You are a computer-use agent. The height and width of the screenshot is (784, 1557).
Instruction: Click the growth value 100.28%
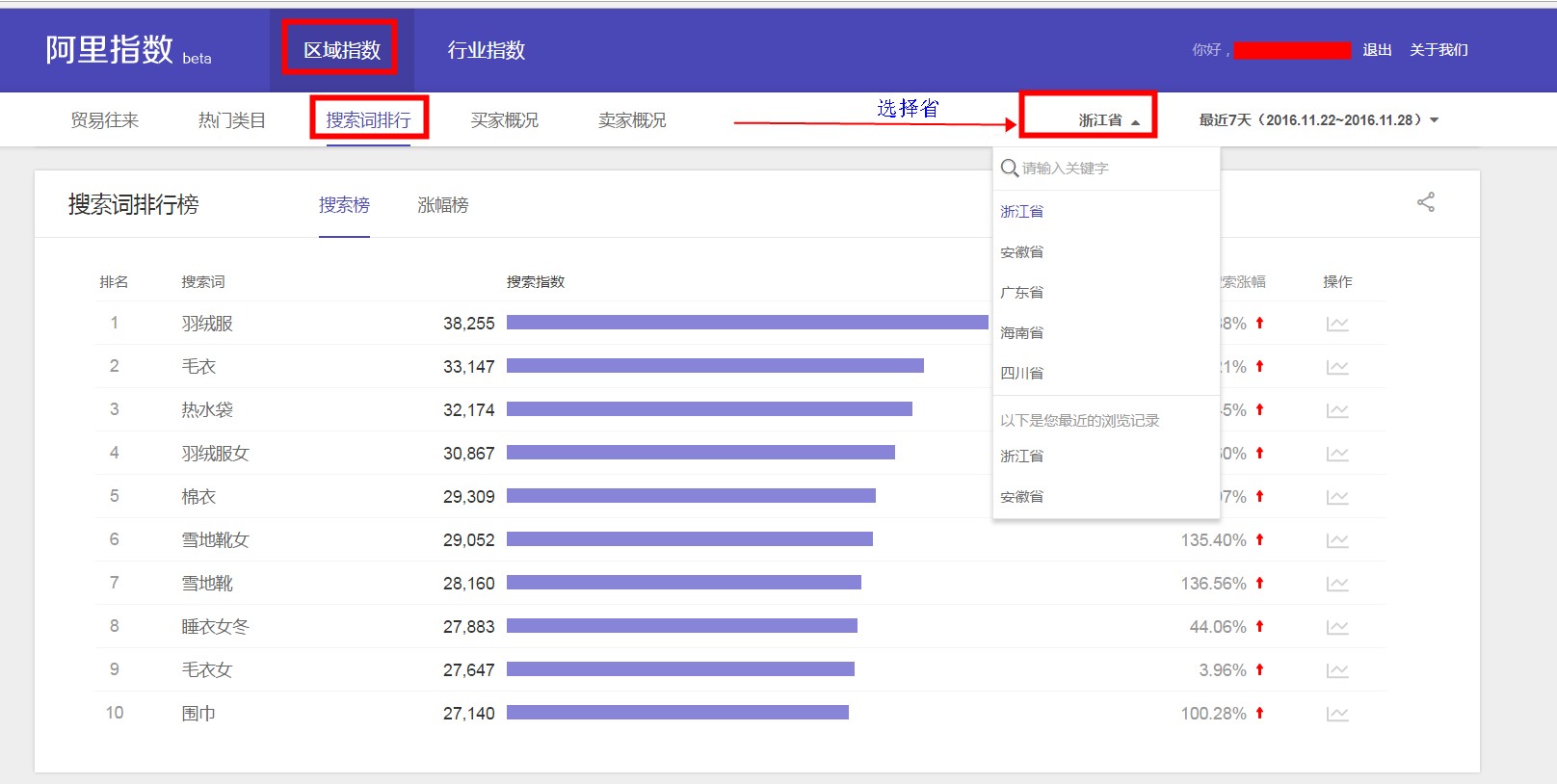[1214, 714]
